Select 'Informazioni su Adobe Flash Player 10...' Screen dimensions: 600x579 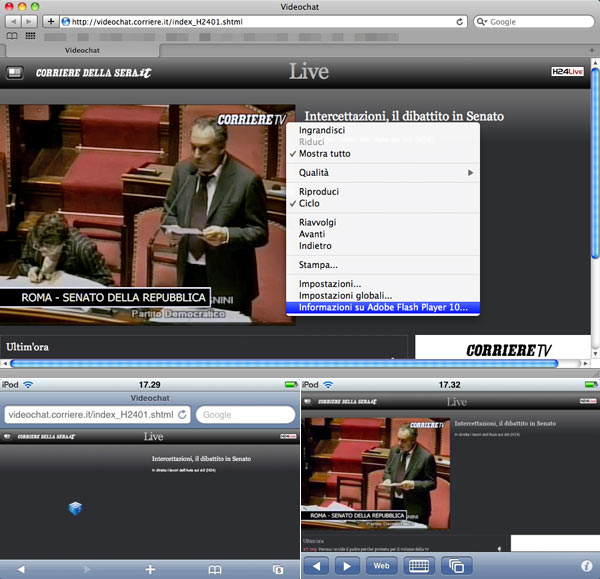click(x=383, y=308)
